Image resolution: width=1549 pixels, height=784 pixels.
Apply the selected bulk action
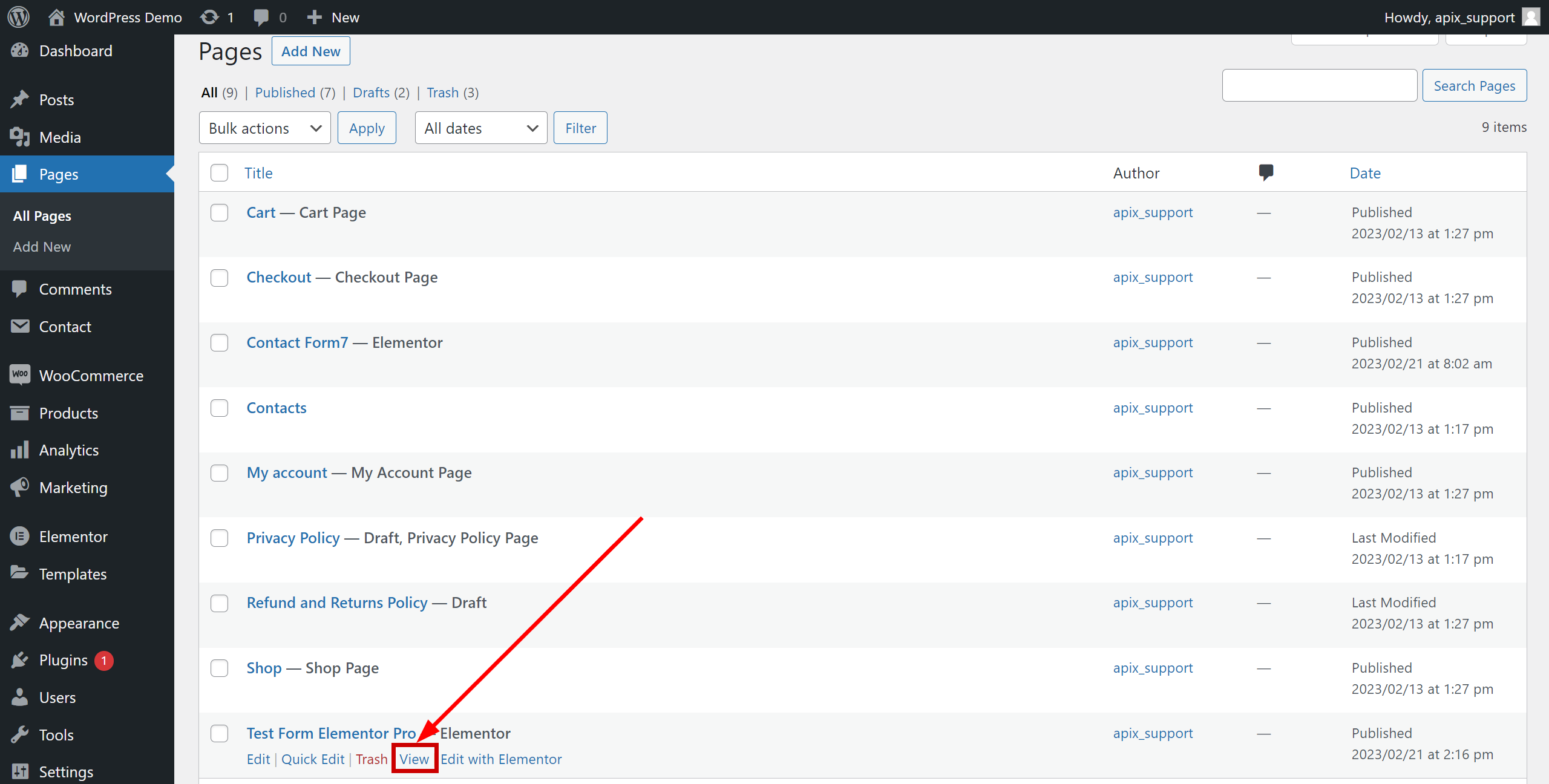367,127
